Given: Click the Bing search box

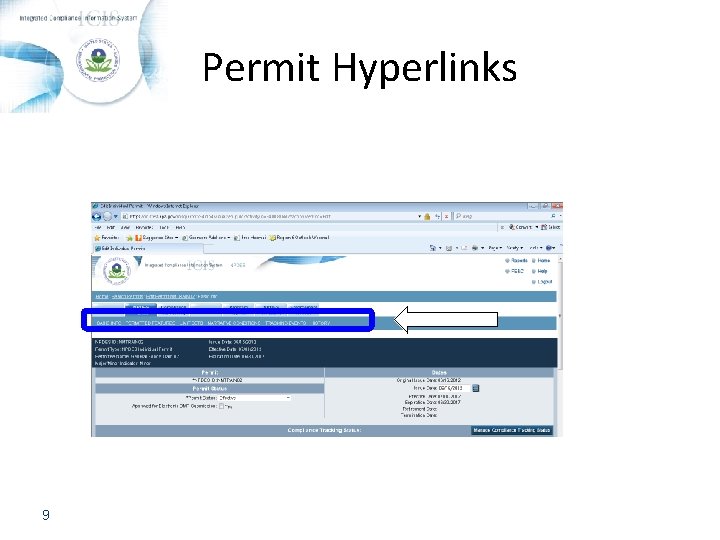Looking at the screenshot, I should click(501, 216).
